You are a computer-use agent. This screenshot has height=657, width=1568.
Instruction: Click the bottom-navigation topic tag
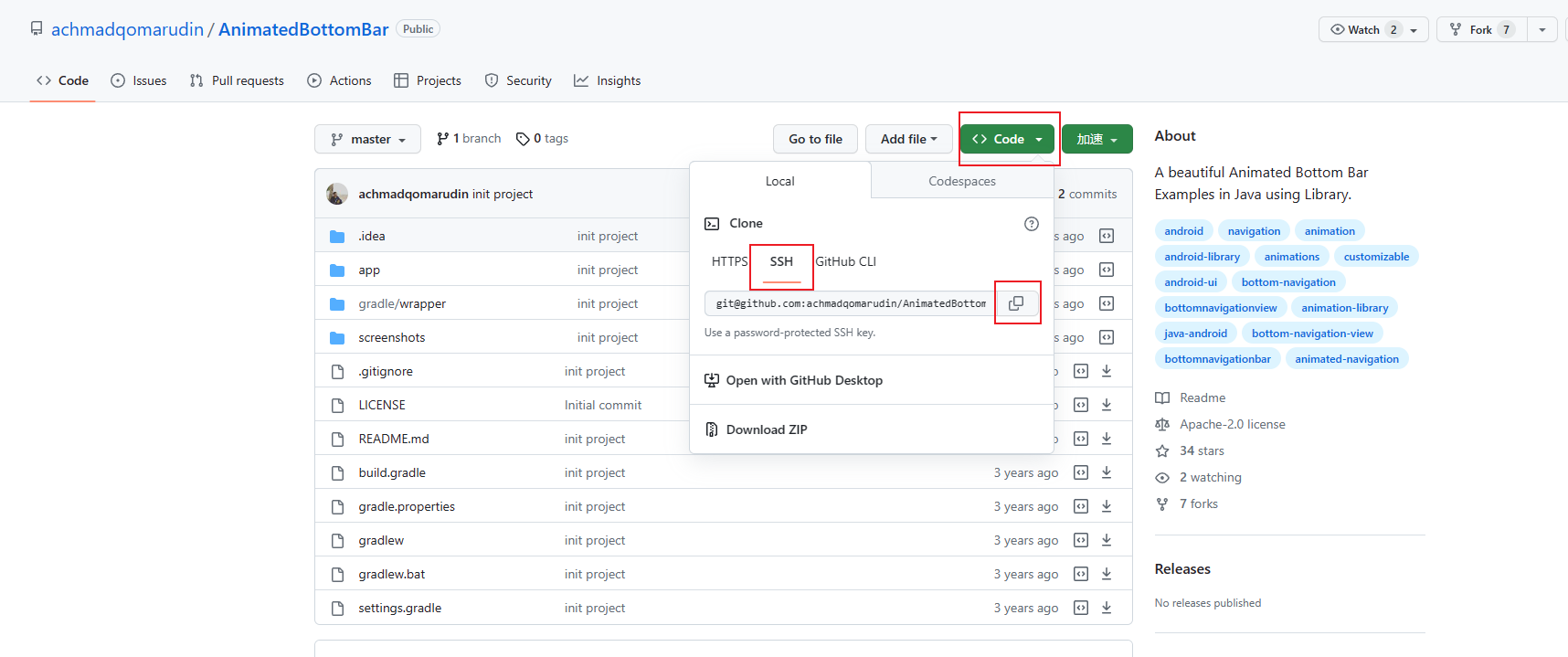pyautogui.click(x=1288, y=282)
